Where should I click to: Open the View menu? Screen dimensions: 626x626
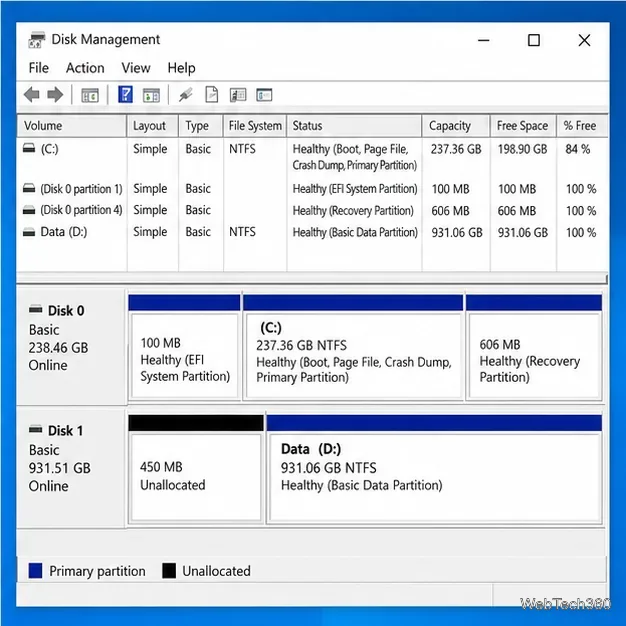click(136, 68)
